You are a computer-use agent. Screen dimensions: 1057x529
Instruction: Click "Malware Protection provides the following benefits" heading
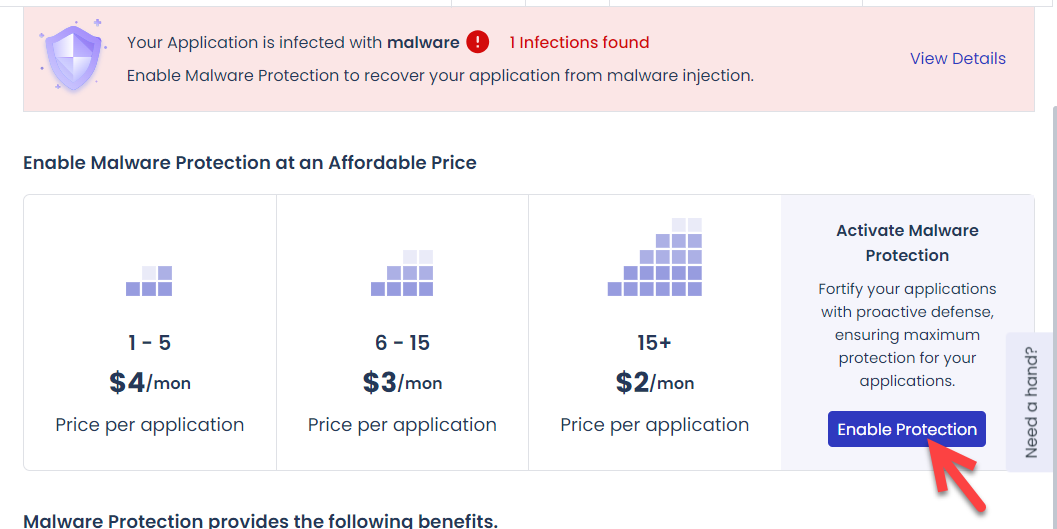click(260, 520)
